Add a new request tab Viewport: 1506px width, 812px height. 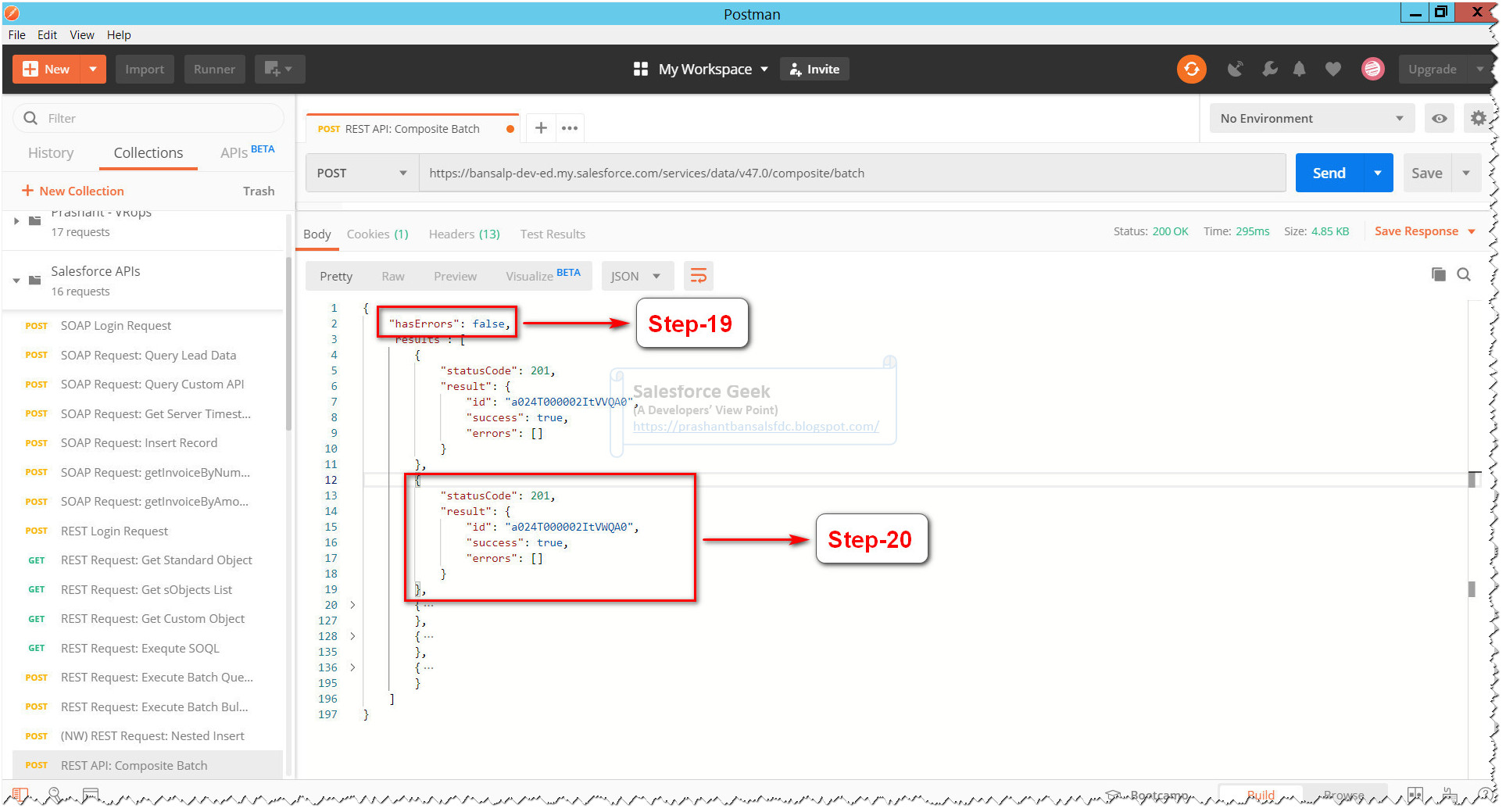540,128
